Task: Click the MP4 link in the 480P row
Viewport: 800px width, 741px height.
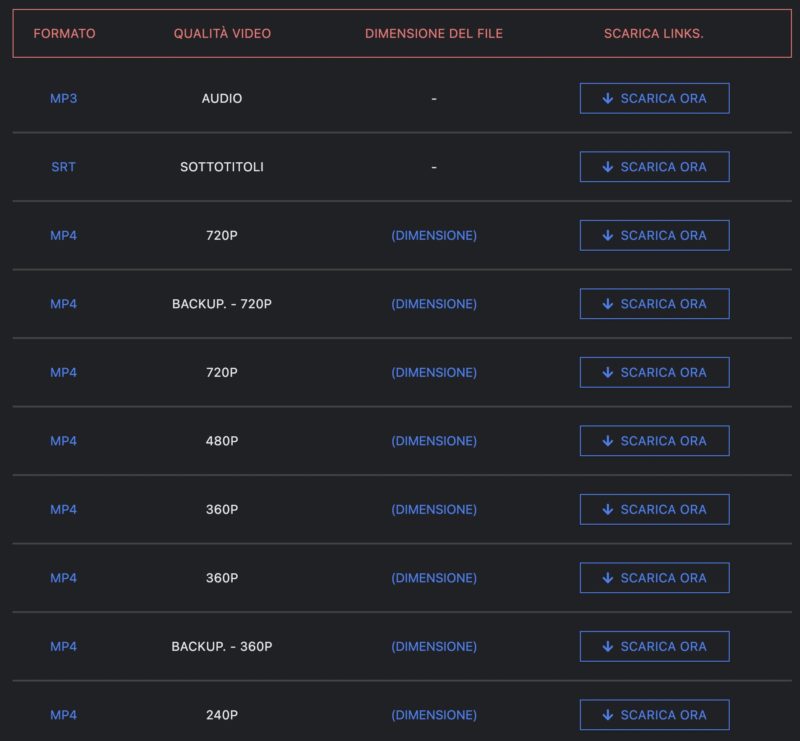Action: pyautogui.click(x=63, y=441)
